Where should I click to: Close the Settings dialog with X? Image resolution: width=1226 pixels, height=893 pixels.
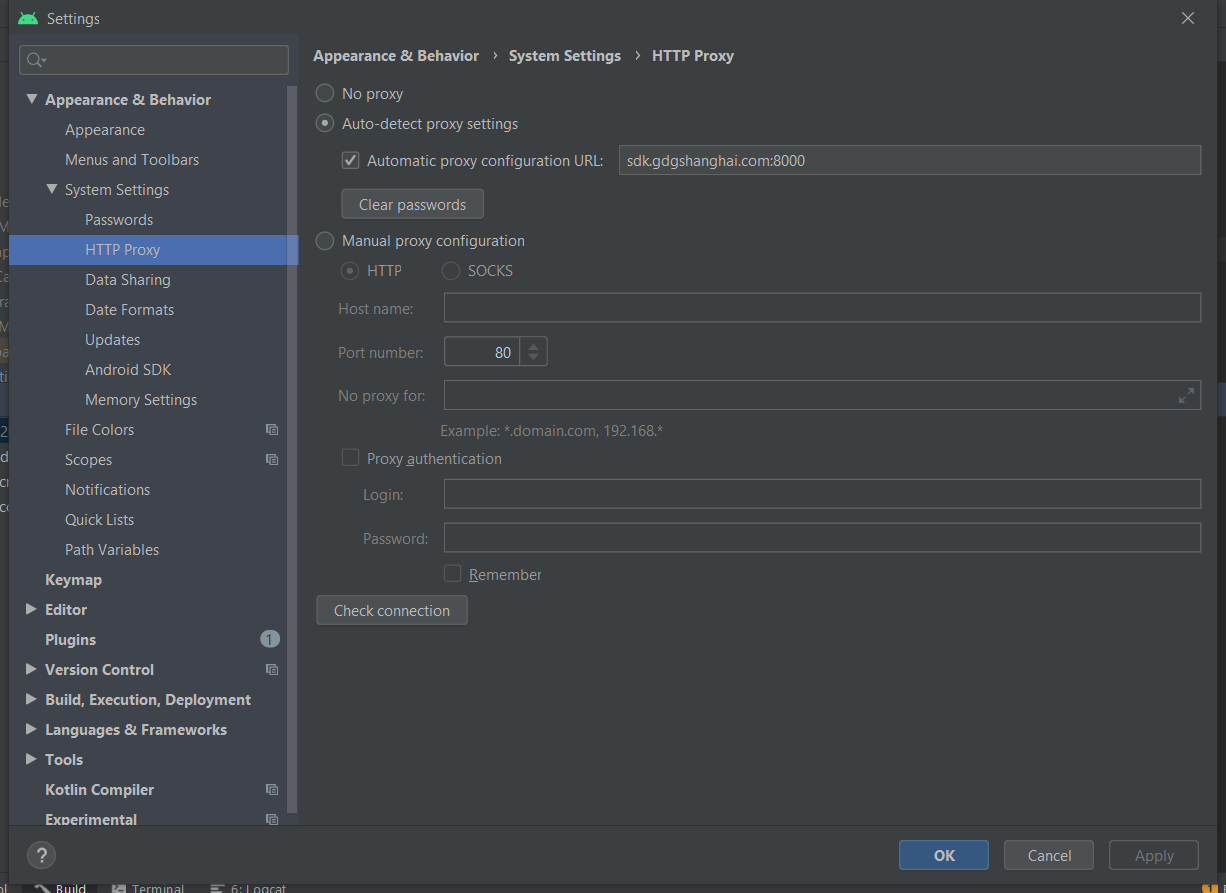[1188, 18]
